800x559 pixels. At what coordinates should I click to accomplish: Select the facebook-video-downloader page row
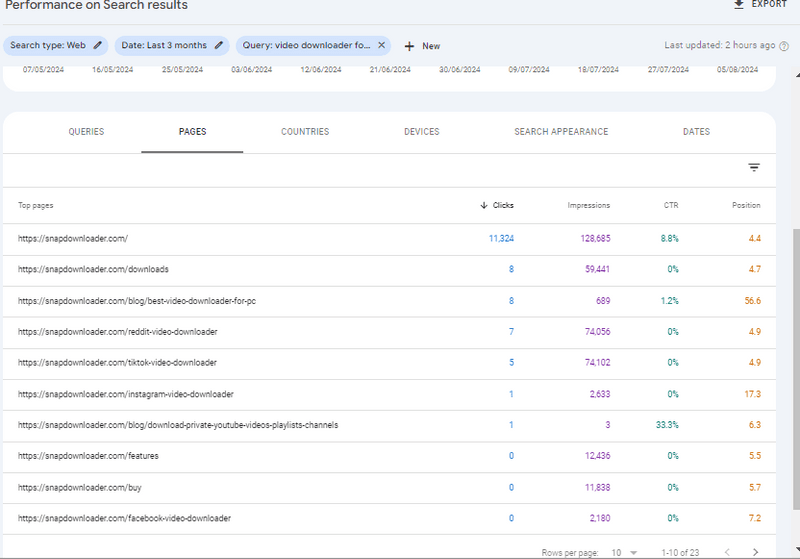389,518
